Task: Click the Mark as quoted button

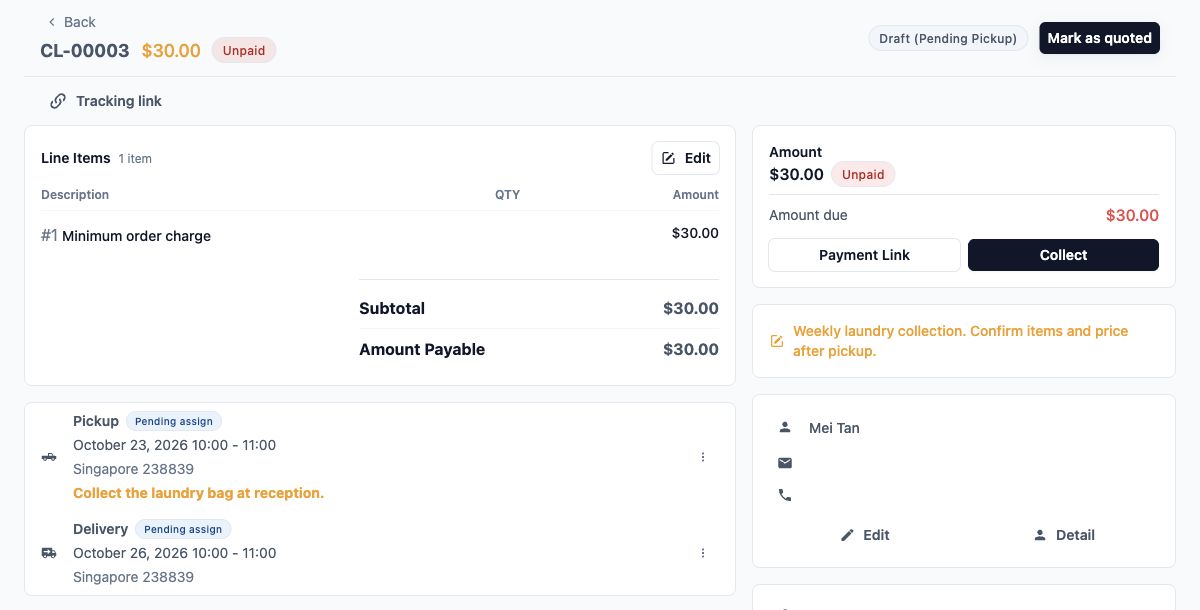Action: [x=1099, y=38]
